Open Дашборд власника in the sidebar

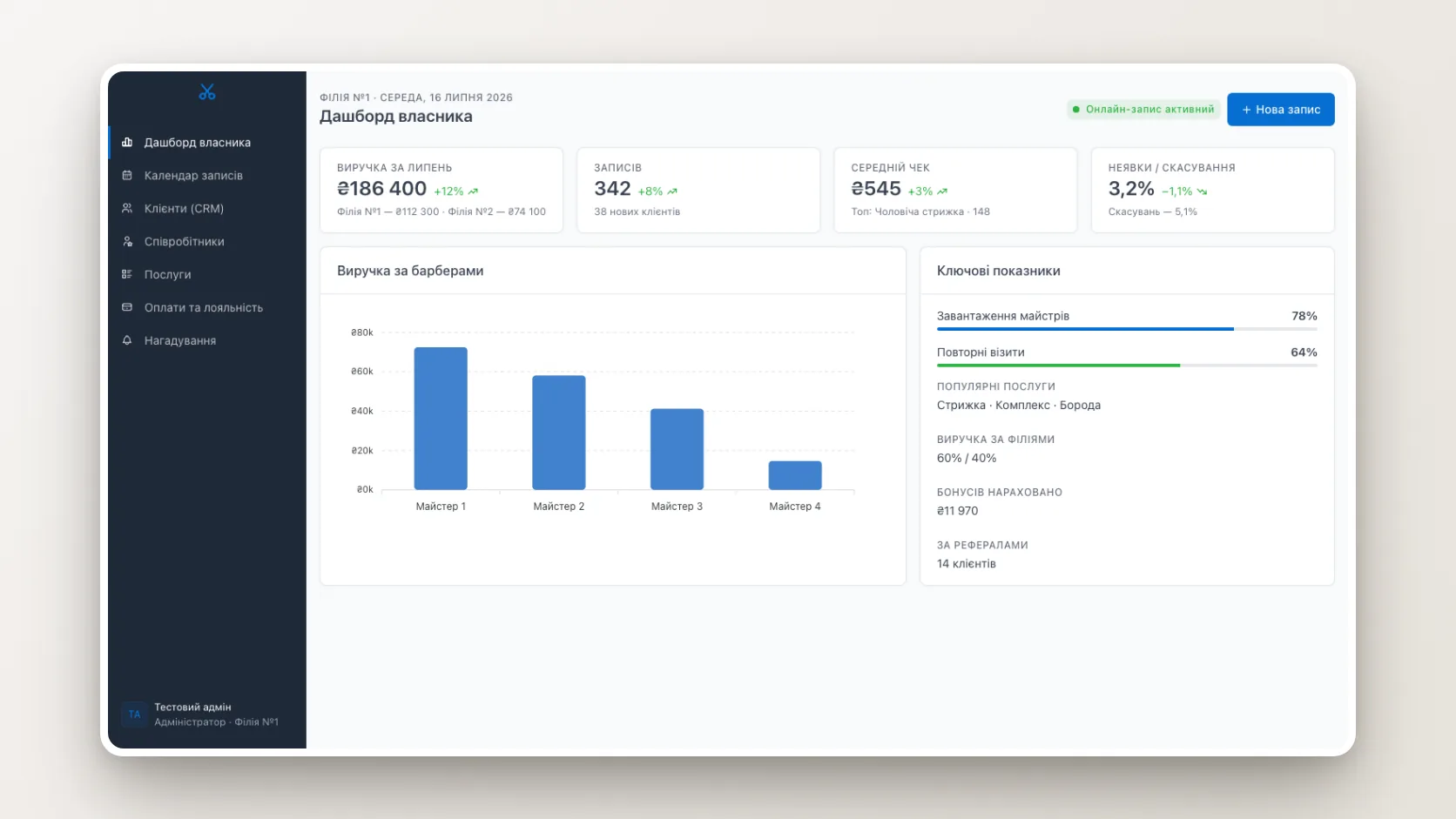207,142
